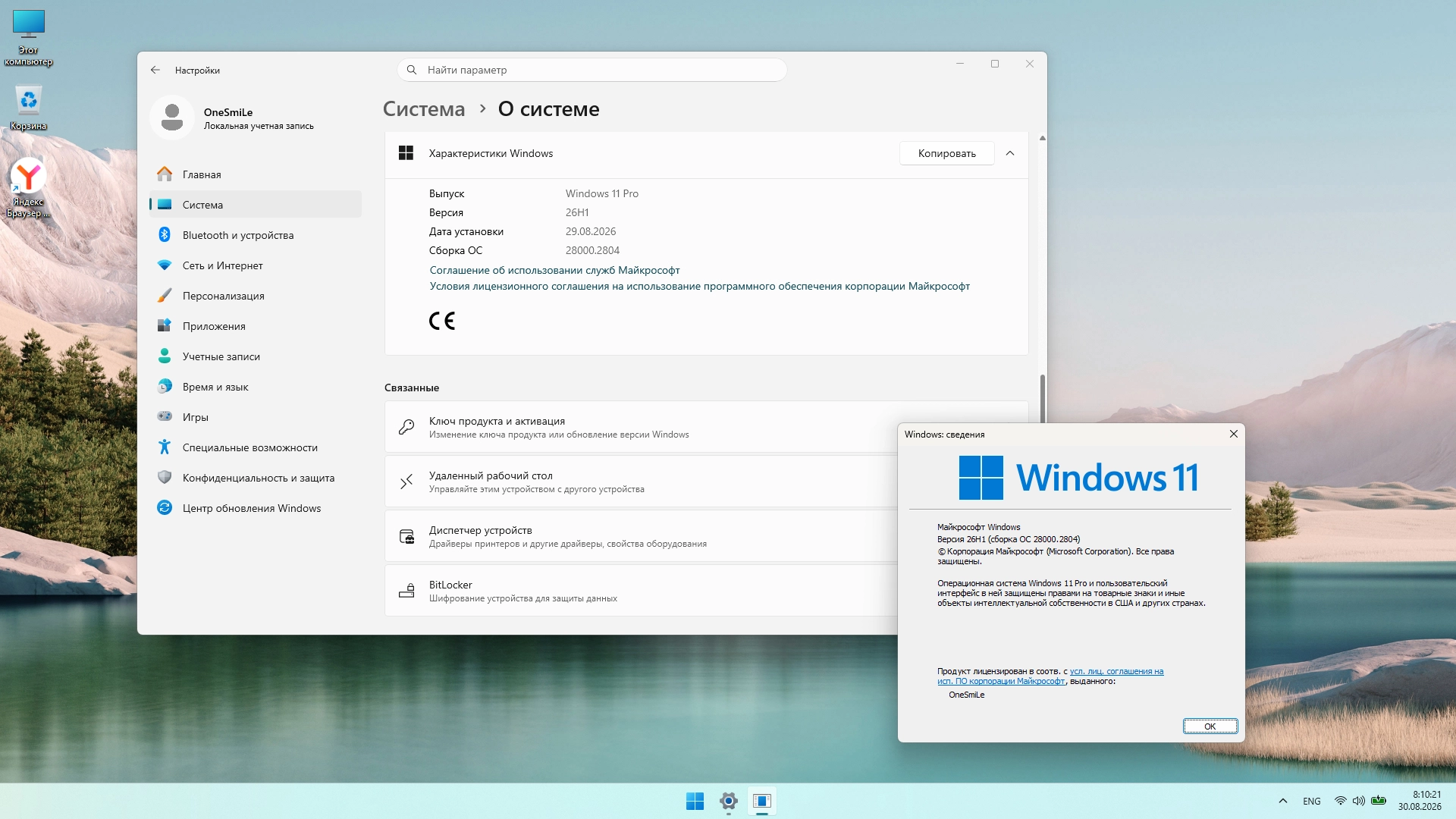Open Соглашение об использовании служб Майкрософт link
1456x819 pixels.
[554, 270]
